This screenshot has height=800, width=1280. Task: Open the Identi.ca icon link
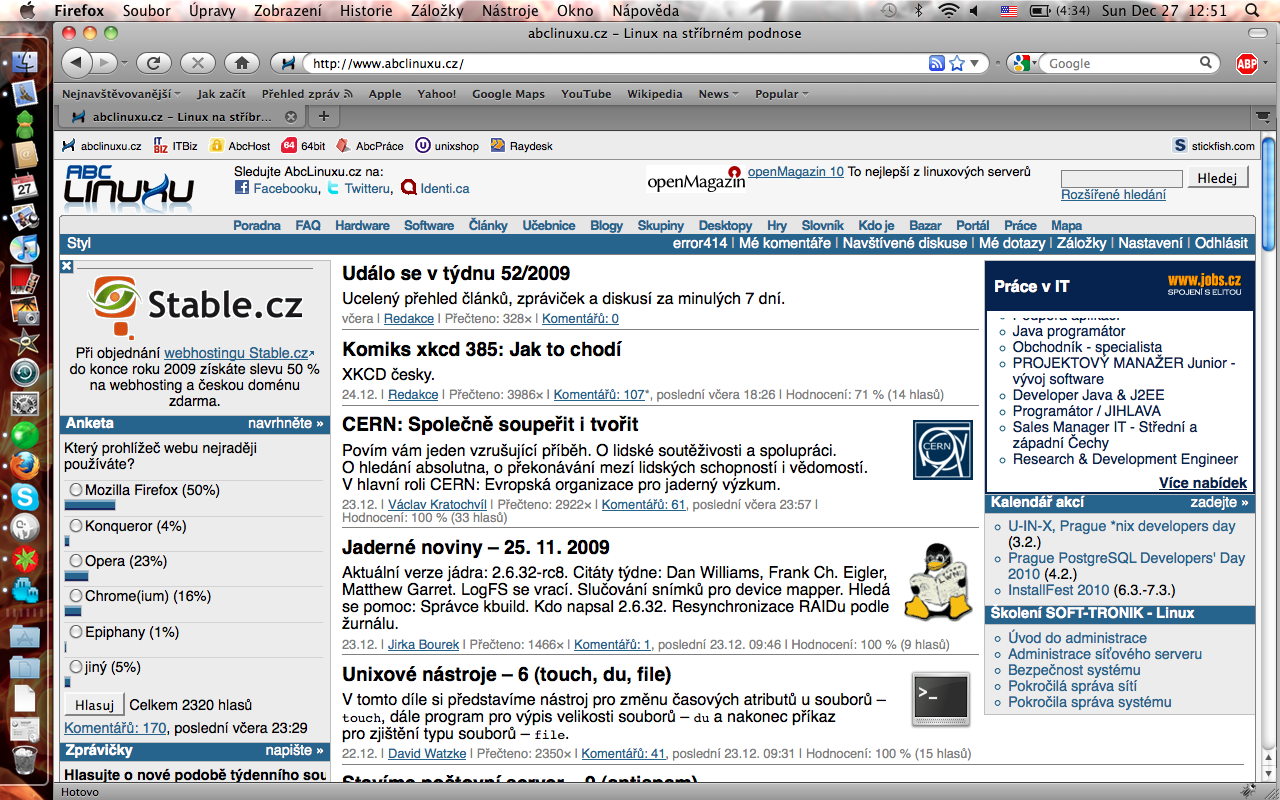[x=408, y=187]
